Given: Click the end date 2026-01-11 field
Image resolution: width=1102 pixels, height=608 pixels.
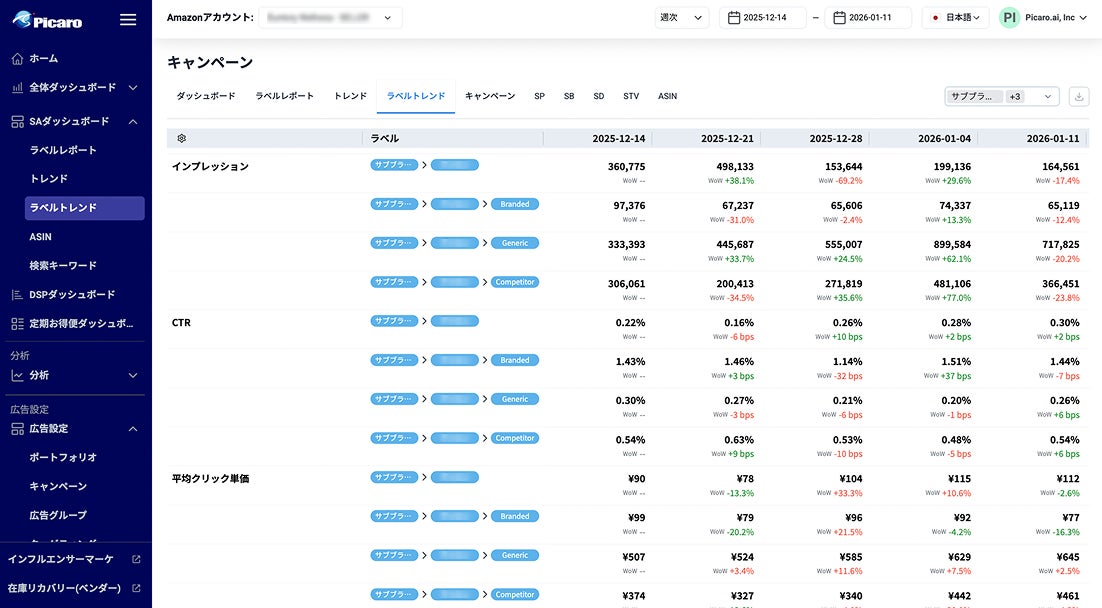Looking at the screenshot, I should pos(867,18).
